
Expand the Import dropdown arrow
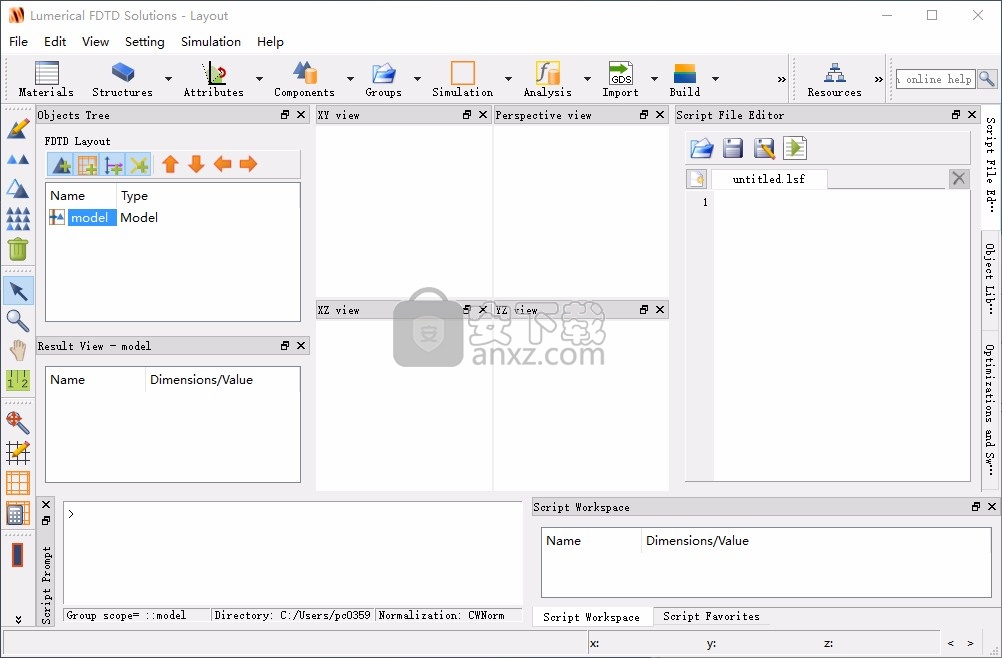(x=654, y=79)
